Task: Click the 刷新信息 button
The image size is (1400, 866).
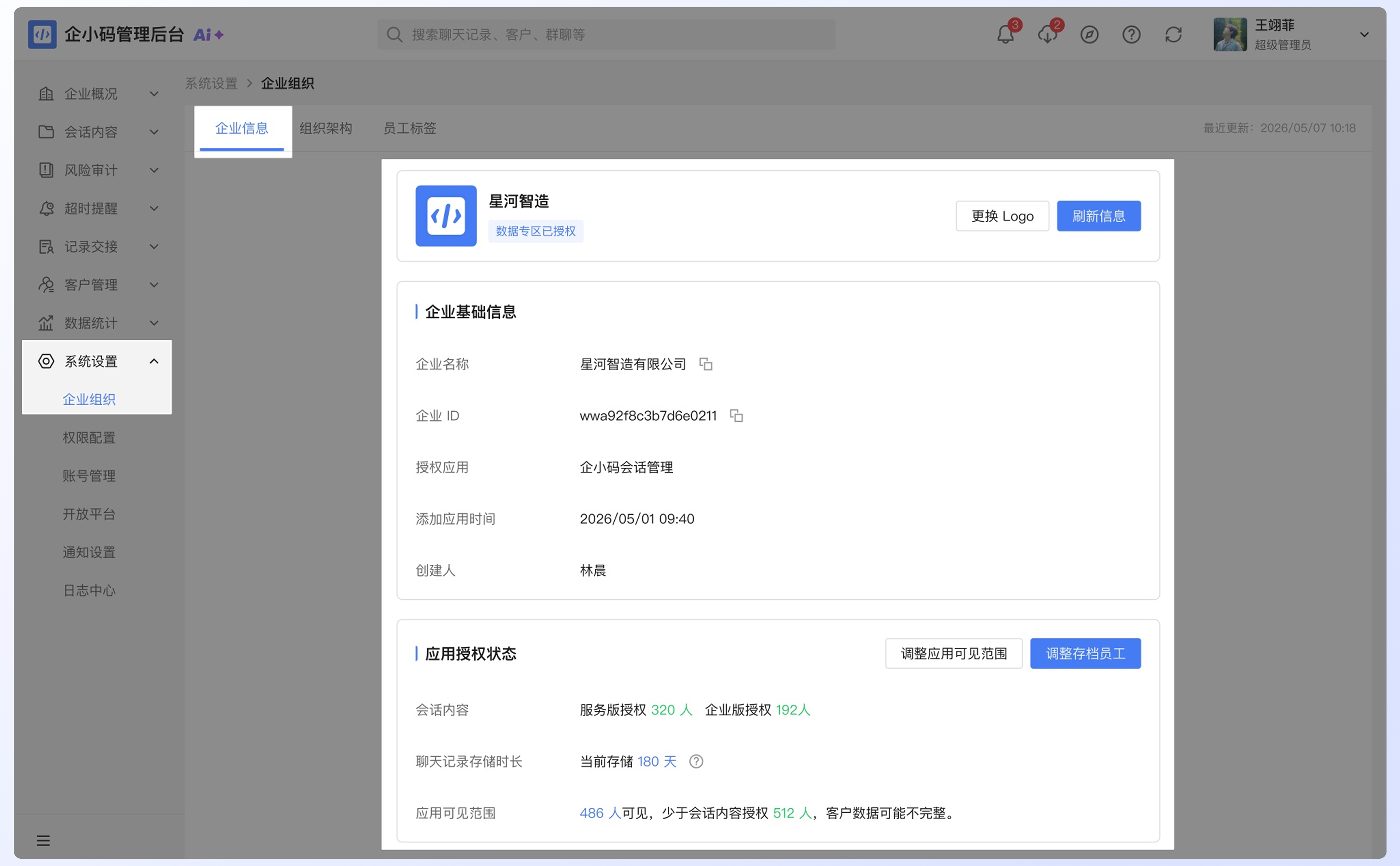Action: point(1098,216)
